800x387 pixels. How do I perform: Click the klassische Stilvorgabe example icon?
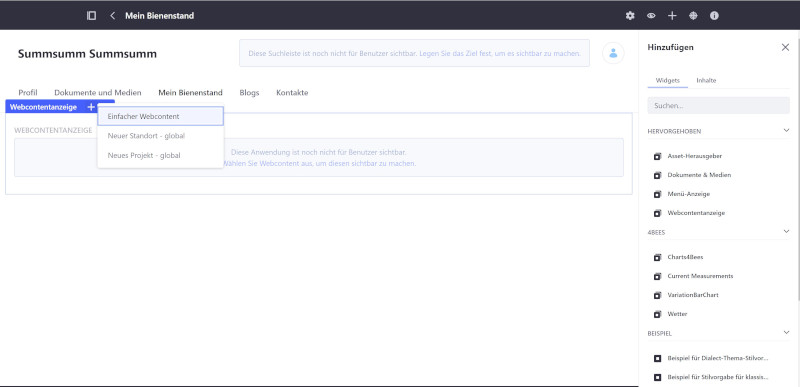pos(657,377)
